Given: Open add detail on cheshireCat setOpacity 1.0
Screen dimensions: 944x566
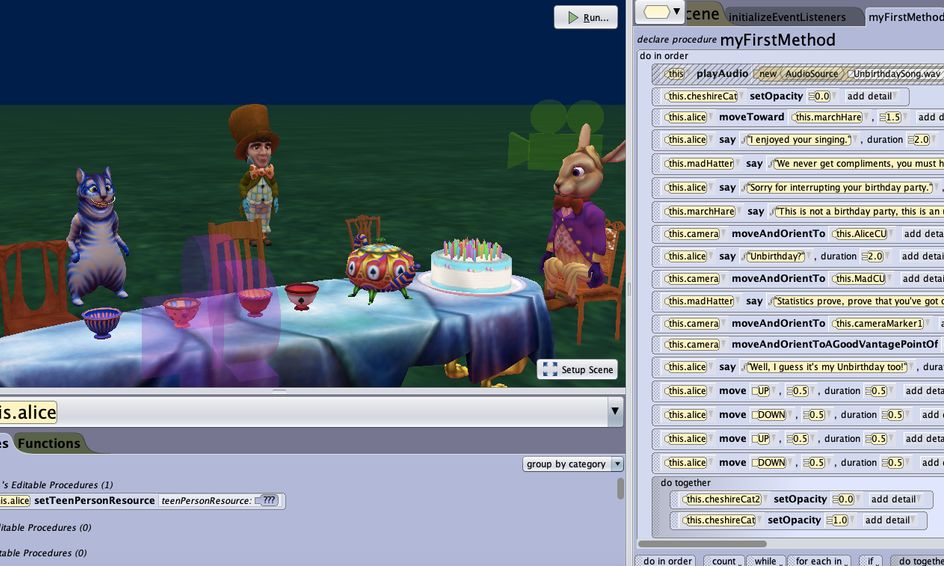Looking at the screenshot, I should click(x=888, y=520).
